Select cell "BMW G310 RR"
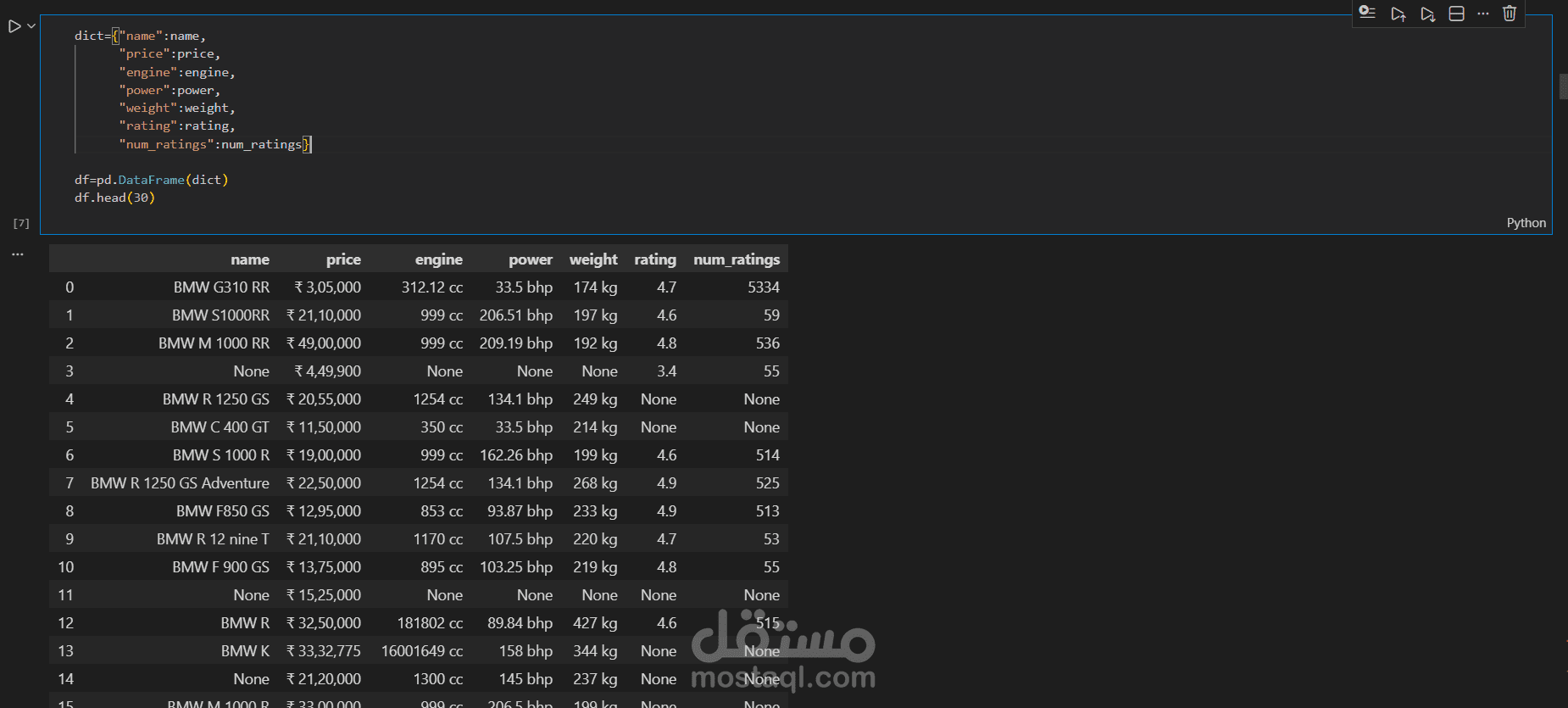Screen dimensions: 1568x708 click(221, 287)
